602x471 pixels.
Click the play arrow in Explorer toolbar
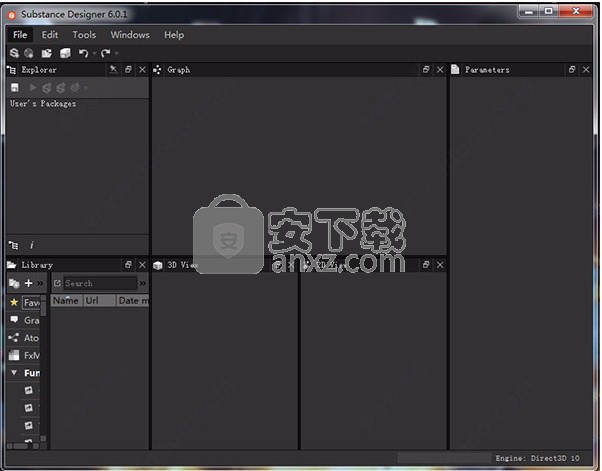pos(33,88)
